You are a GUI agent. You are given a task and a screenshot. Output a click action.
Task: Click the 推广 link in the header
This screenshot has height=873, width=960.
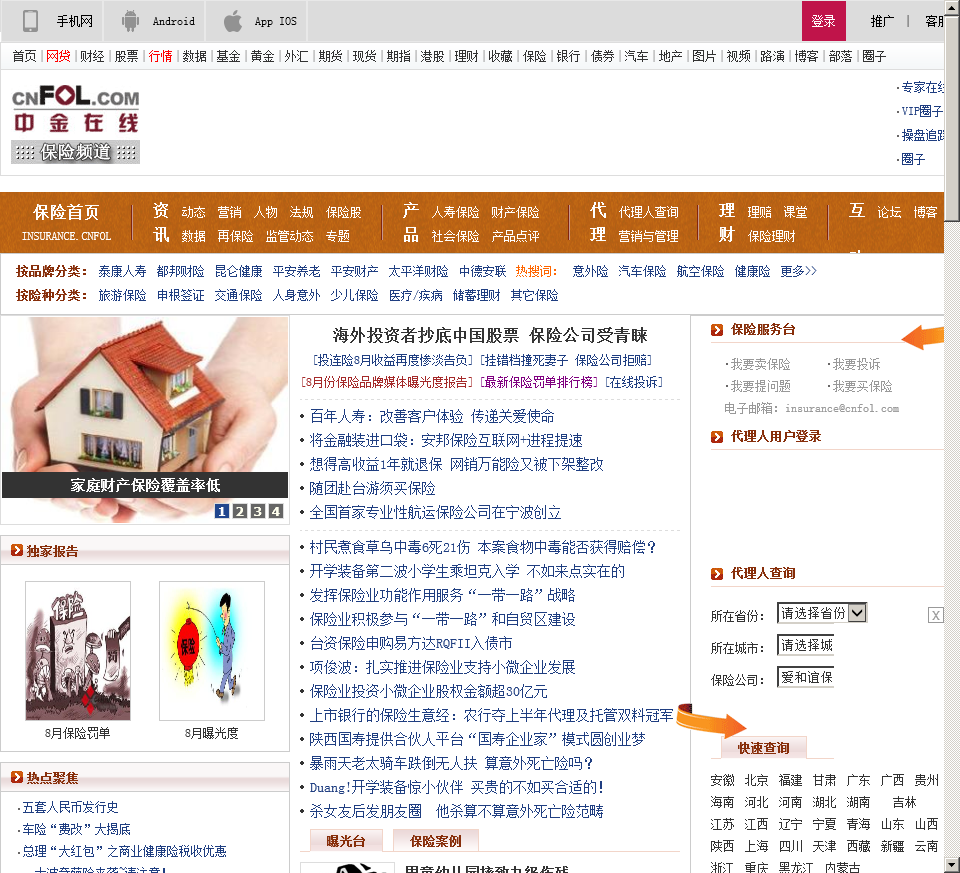[882, 21]
